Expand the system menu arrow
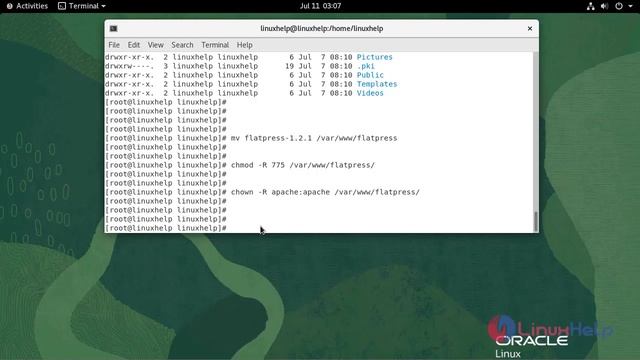640x360 pixels. pos(630,6)
